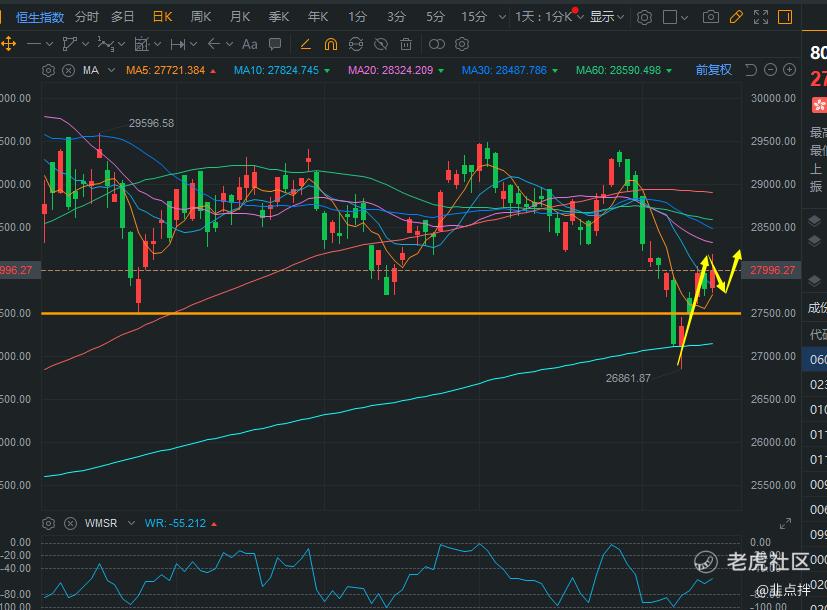Toggle the magnet snap tool
Screen dimensions: 827x610
coord(330,44)
